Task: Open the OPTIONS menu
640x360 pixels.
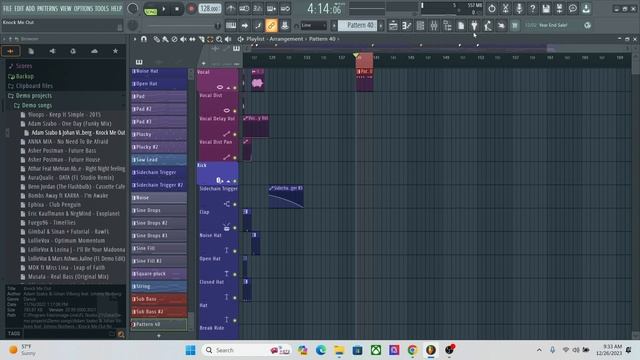Action: click(x=83, y=8)
